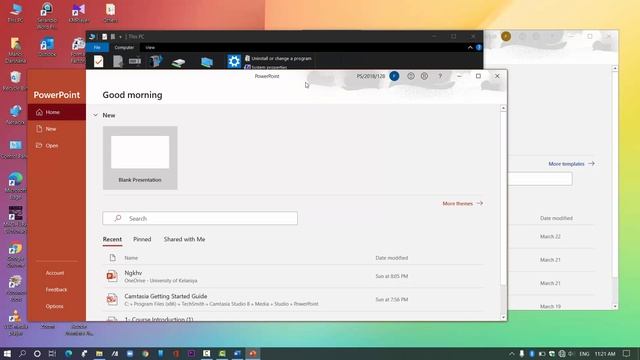
Task: Switch to PowerPoint taskbar button
Action: point(253,353)
